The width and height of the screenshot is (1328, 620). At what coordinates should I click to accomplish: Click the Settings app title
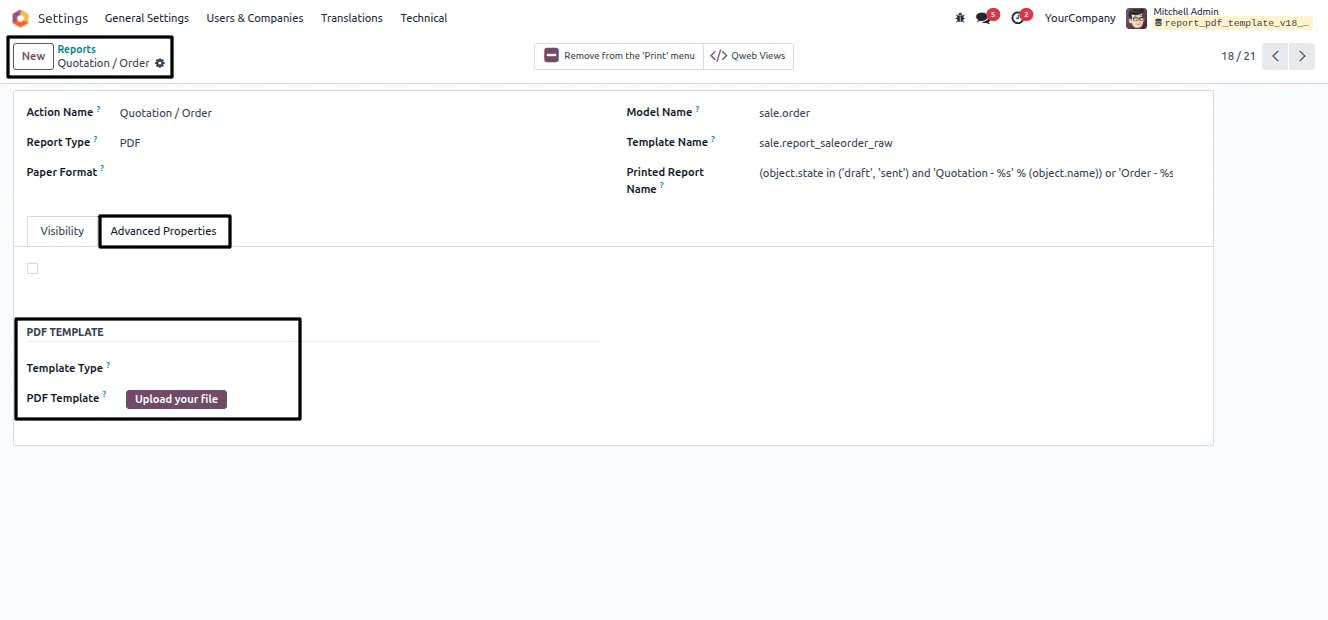(x=63, y=18)
